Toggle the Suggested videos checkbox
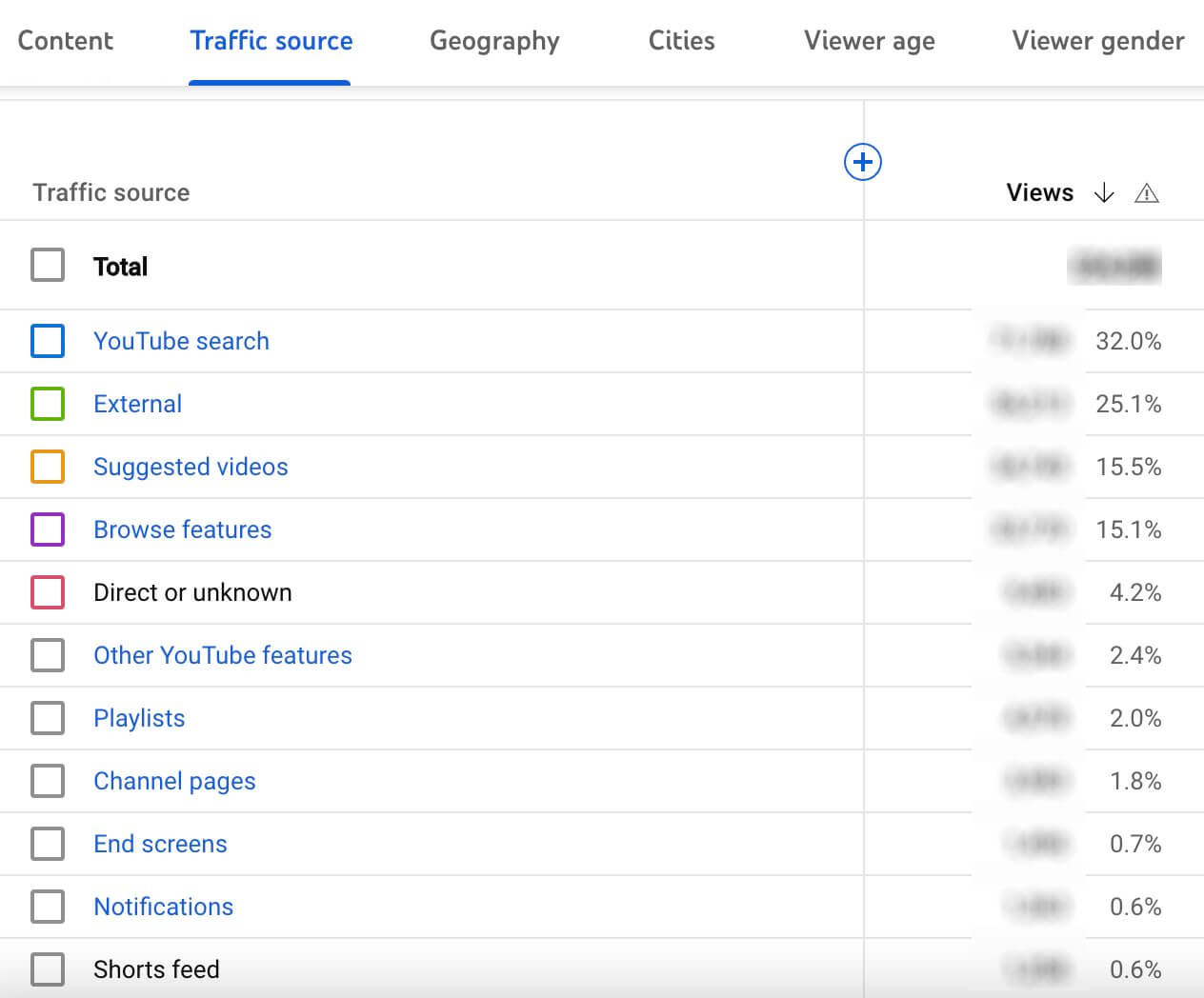 (48, 467)
